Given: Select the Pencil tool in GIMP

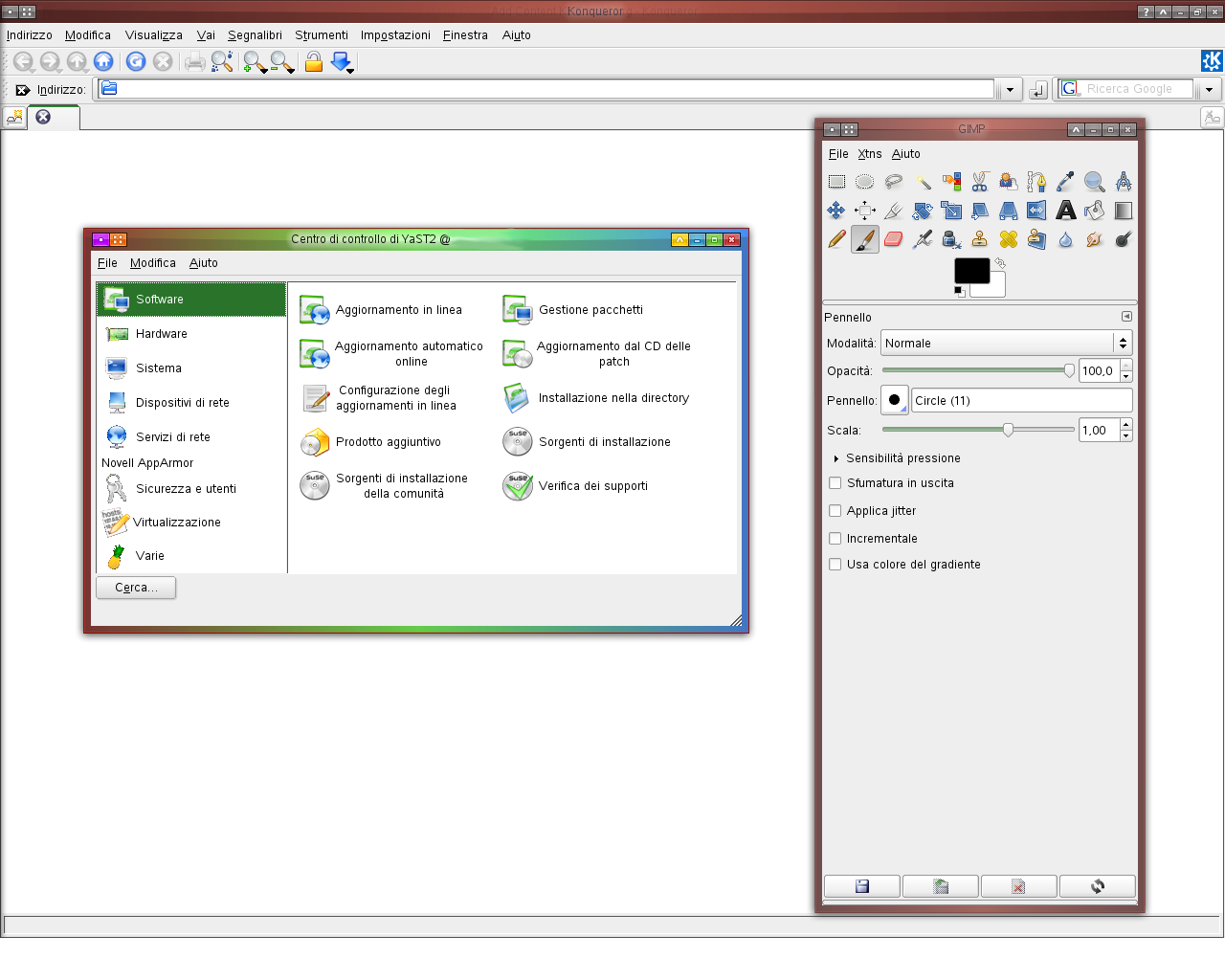Looking at the screenshot, I should click(836, 239).
